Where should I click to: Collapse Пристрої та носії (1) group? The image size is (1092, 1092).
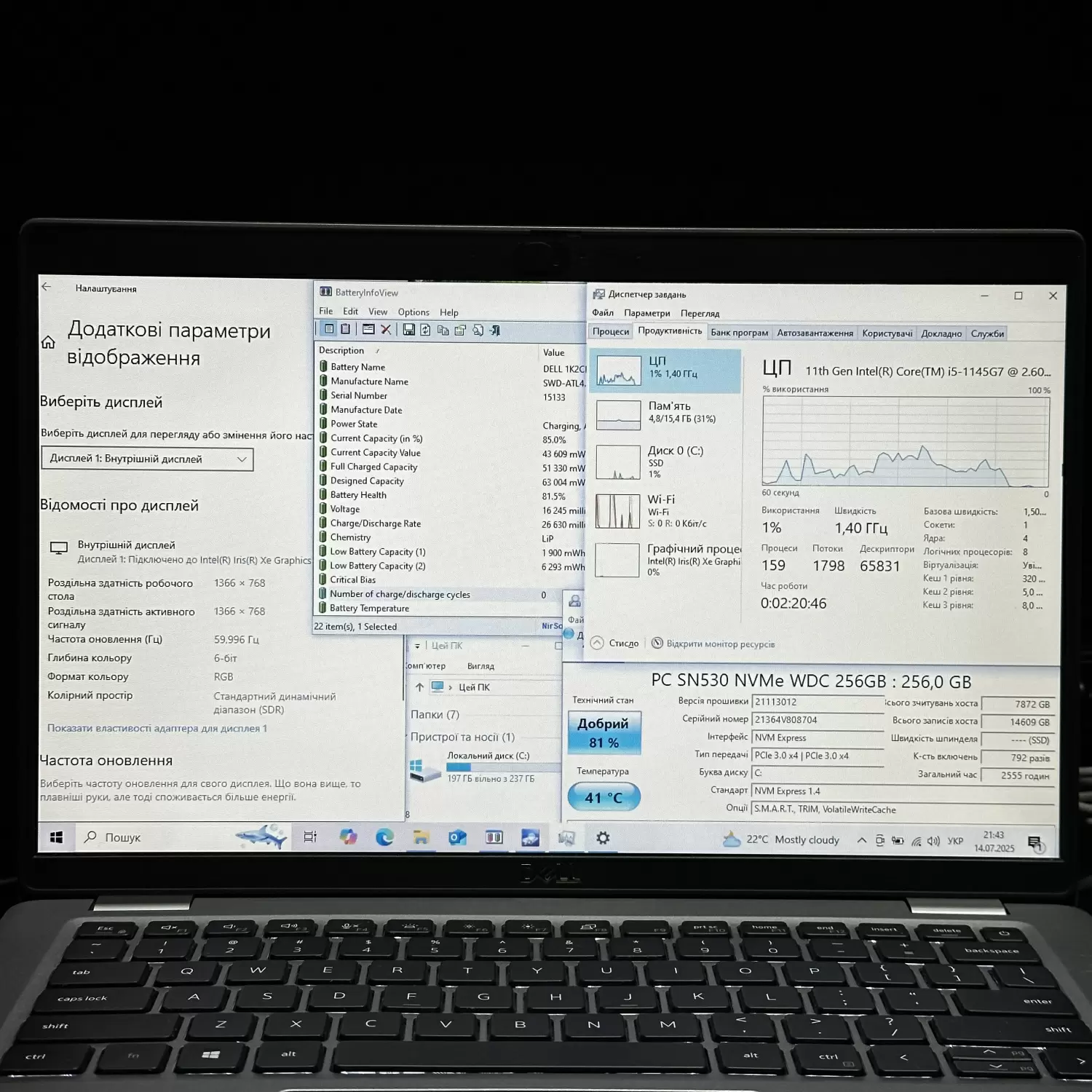click(x=462, y=737)
